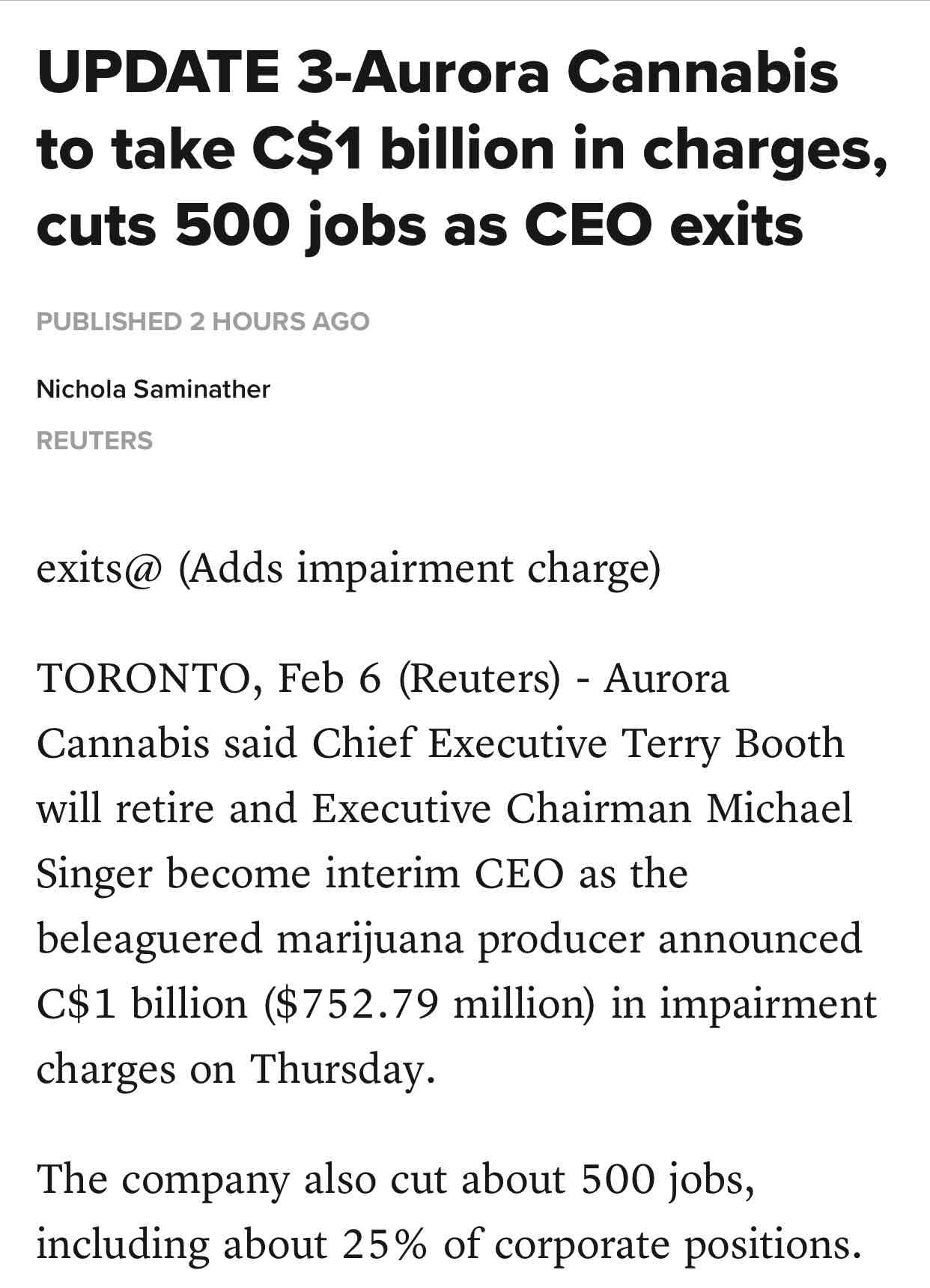The width and height of the screenshot is (930, 1288).
Task: Click the '25%' figure in last paragraph
Action: 385,1244
